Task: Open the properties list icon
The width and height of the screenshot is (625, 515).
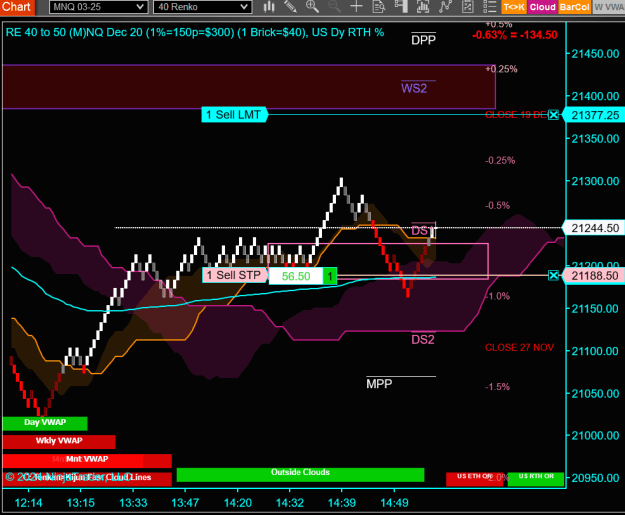Action: click(489, 6)
